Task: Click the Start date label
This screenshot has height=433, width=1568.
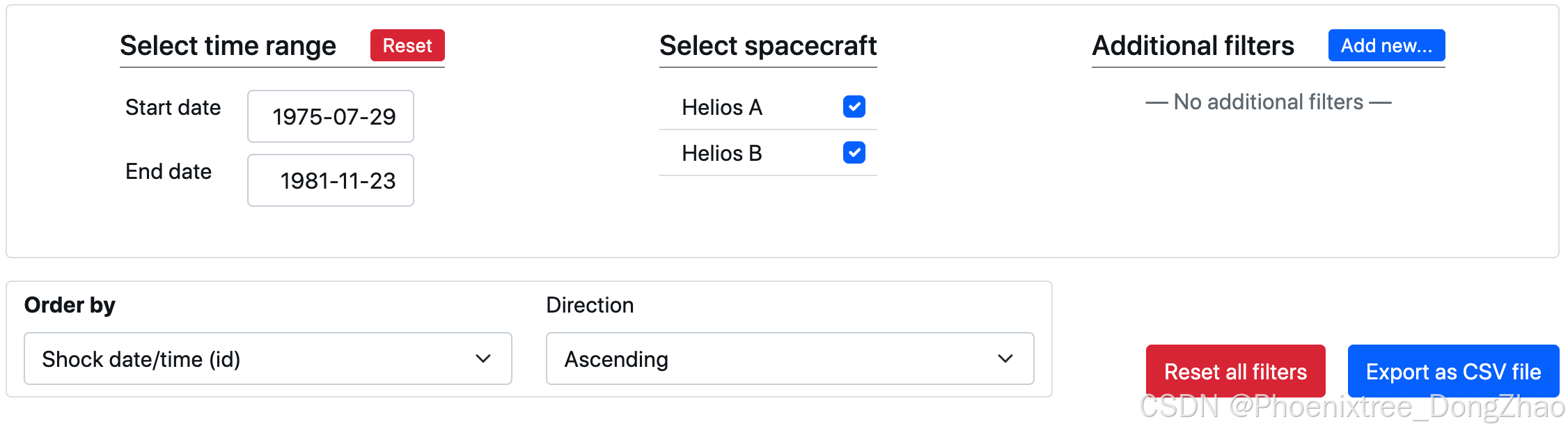Action: pos(173,107)
